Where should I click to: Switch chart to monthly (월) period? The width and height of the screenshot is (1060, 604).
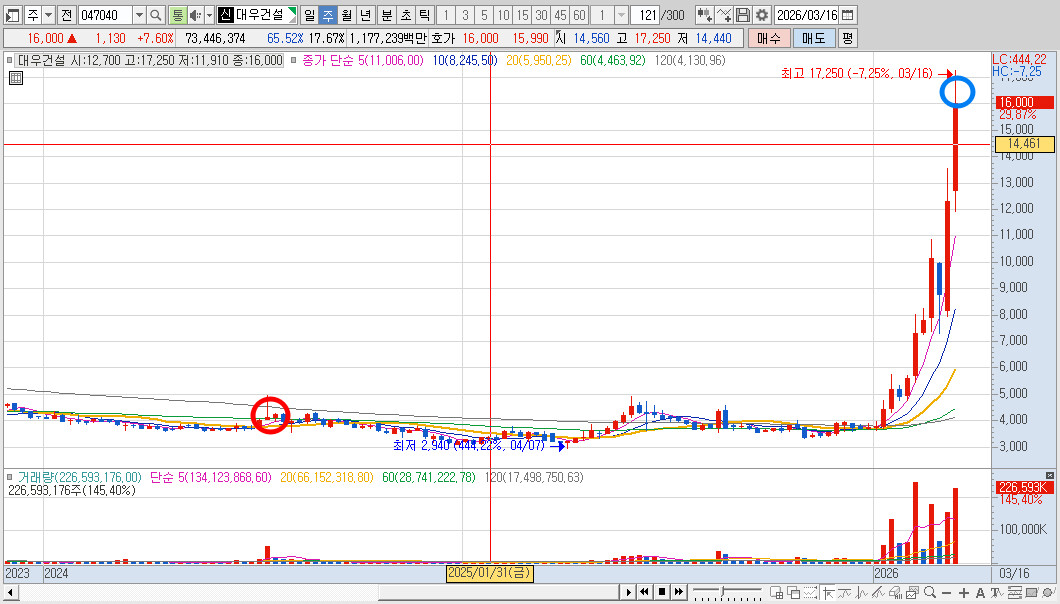click(x=346, y=15)
